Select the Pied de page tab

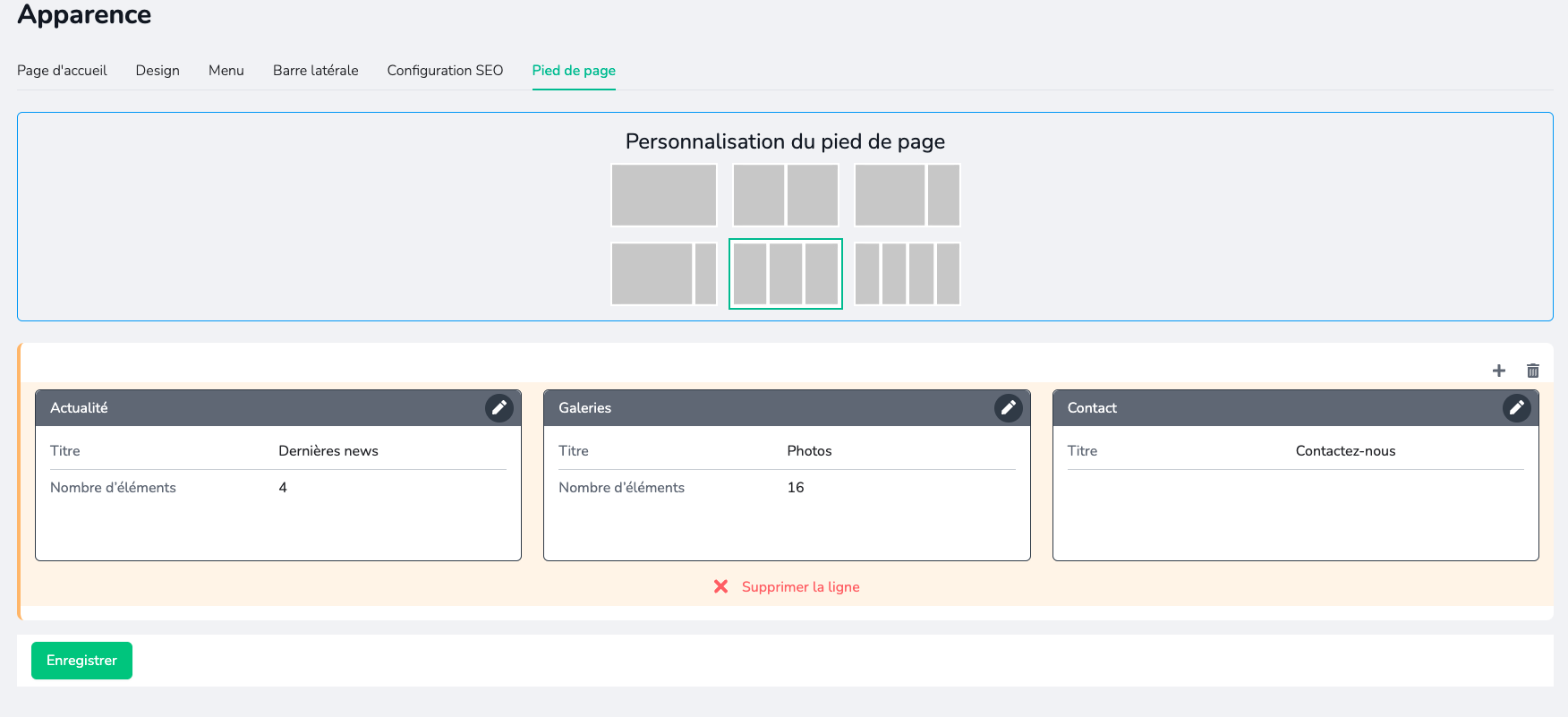coord(574,71)
